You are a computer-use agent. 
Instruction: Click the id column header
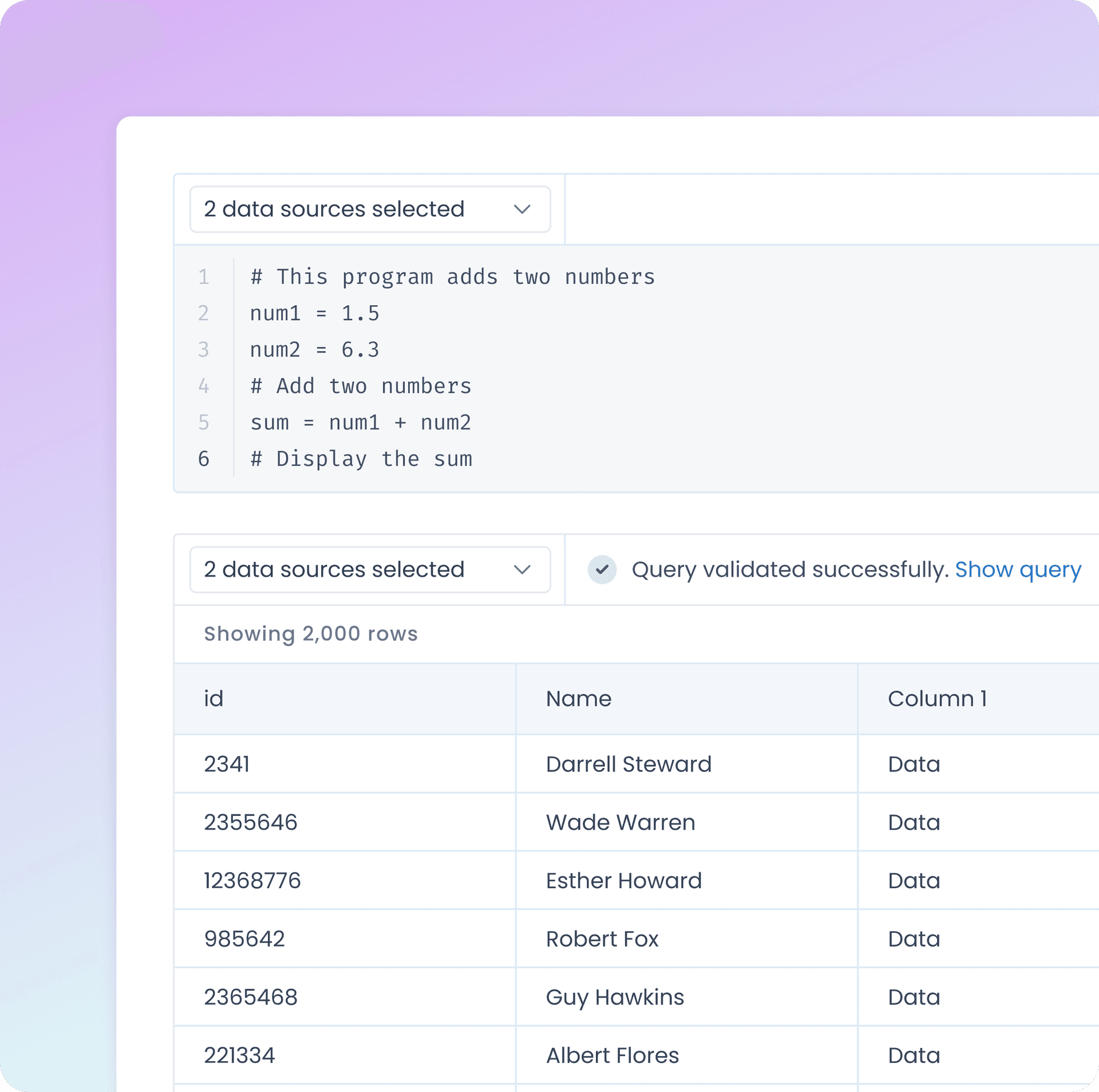coord(214,699)
